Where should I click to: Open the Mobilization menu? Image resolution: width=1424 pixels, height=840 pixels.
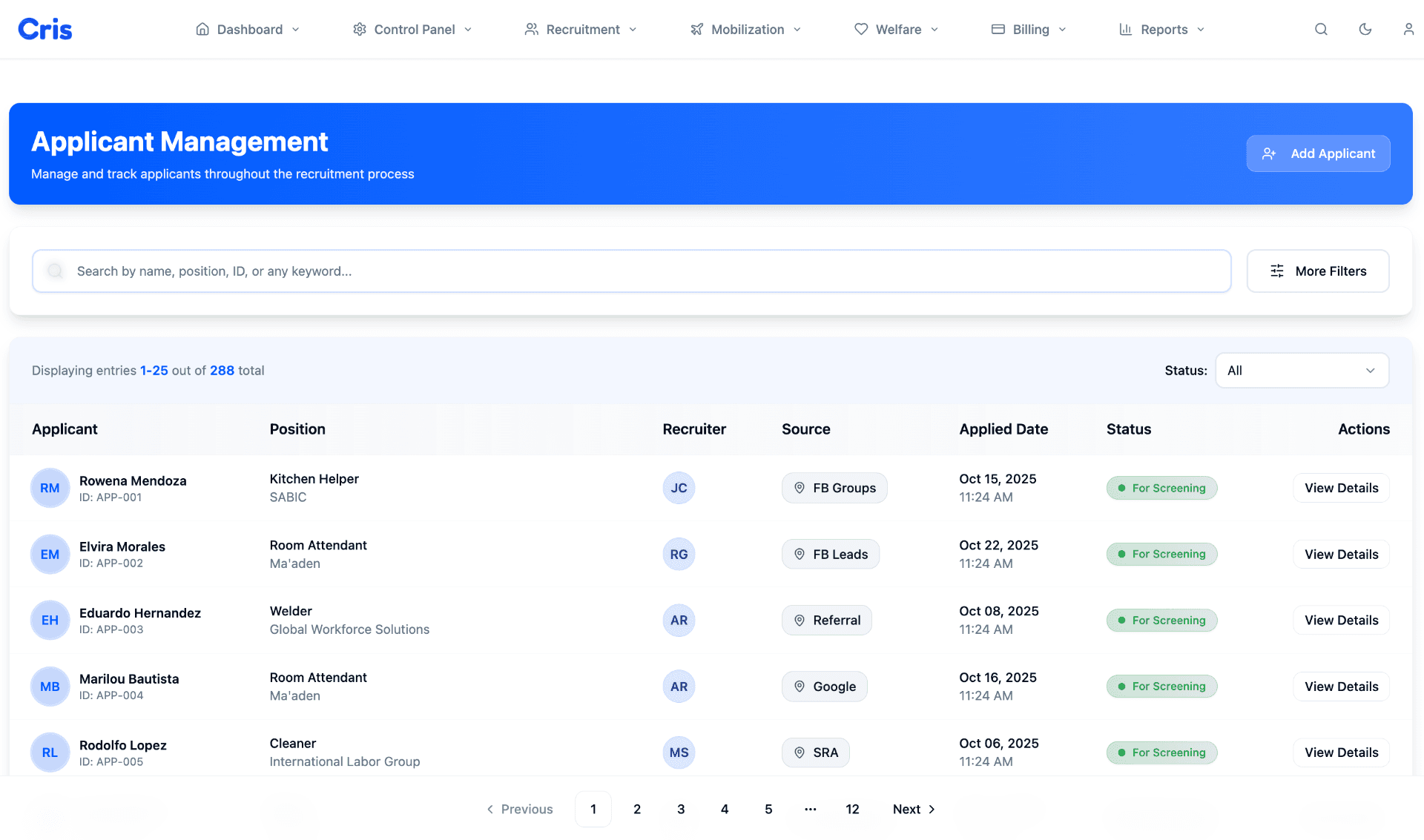point(745,29)
